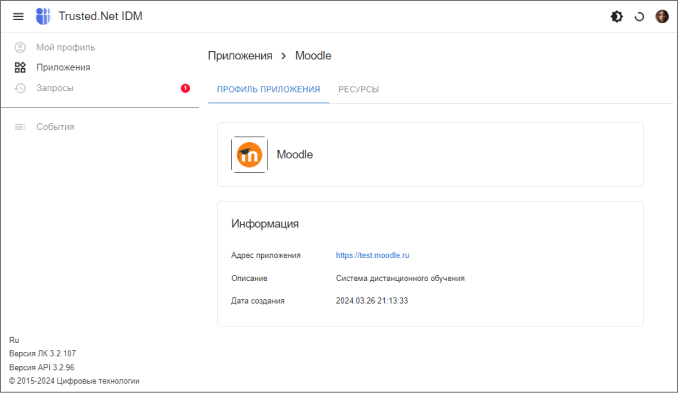This screenshot has width=678, height=393.
Task: Open the https://test.moodle.ru link
Action: tap(372, 255)
